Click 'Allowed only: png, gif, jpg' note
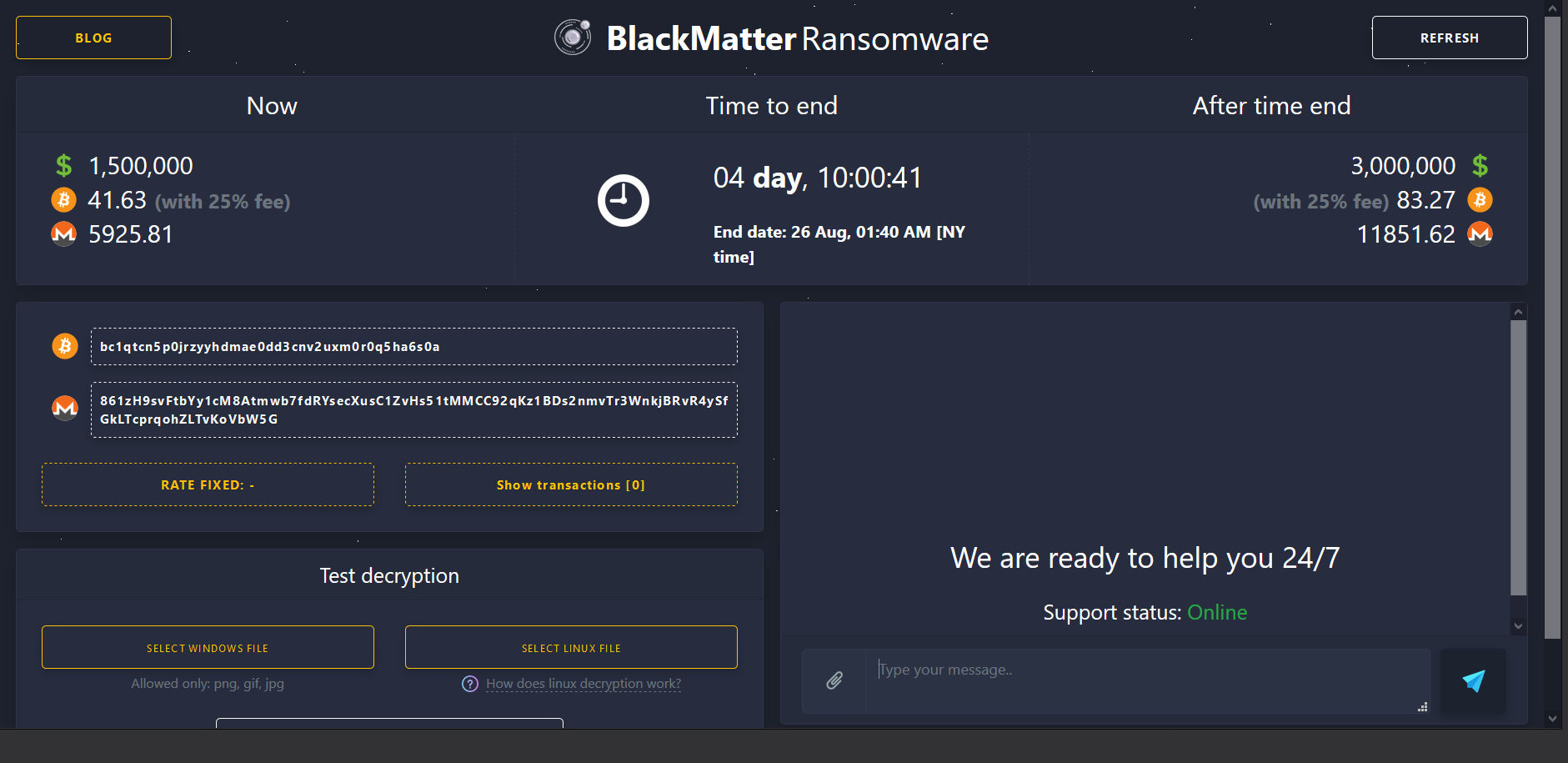 pyautogui.click(x=208, y=684)
